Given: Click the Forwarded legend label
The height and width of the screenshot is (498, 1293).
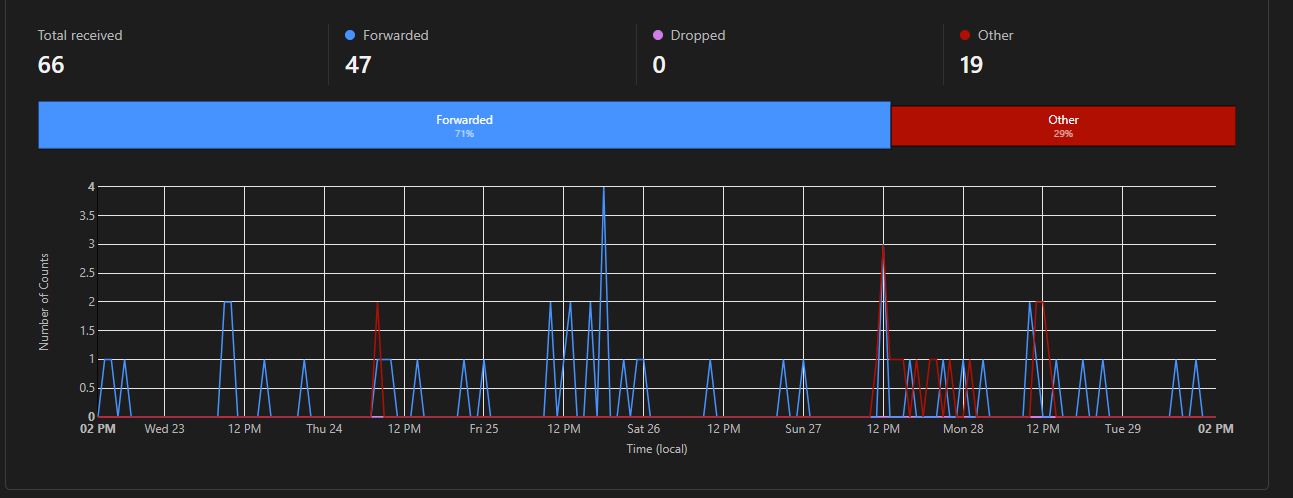Looking at the screenshot, I should click(x=396, y=35).
